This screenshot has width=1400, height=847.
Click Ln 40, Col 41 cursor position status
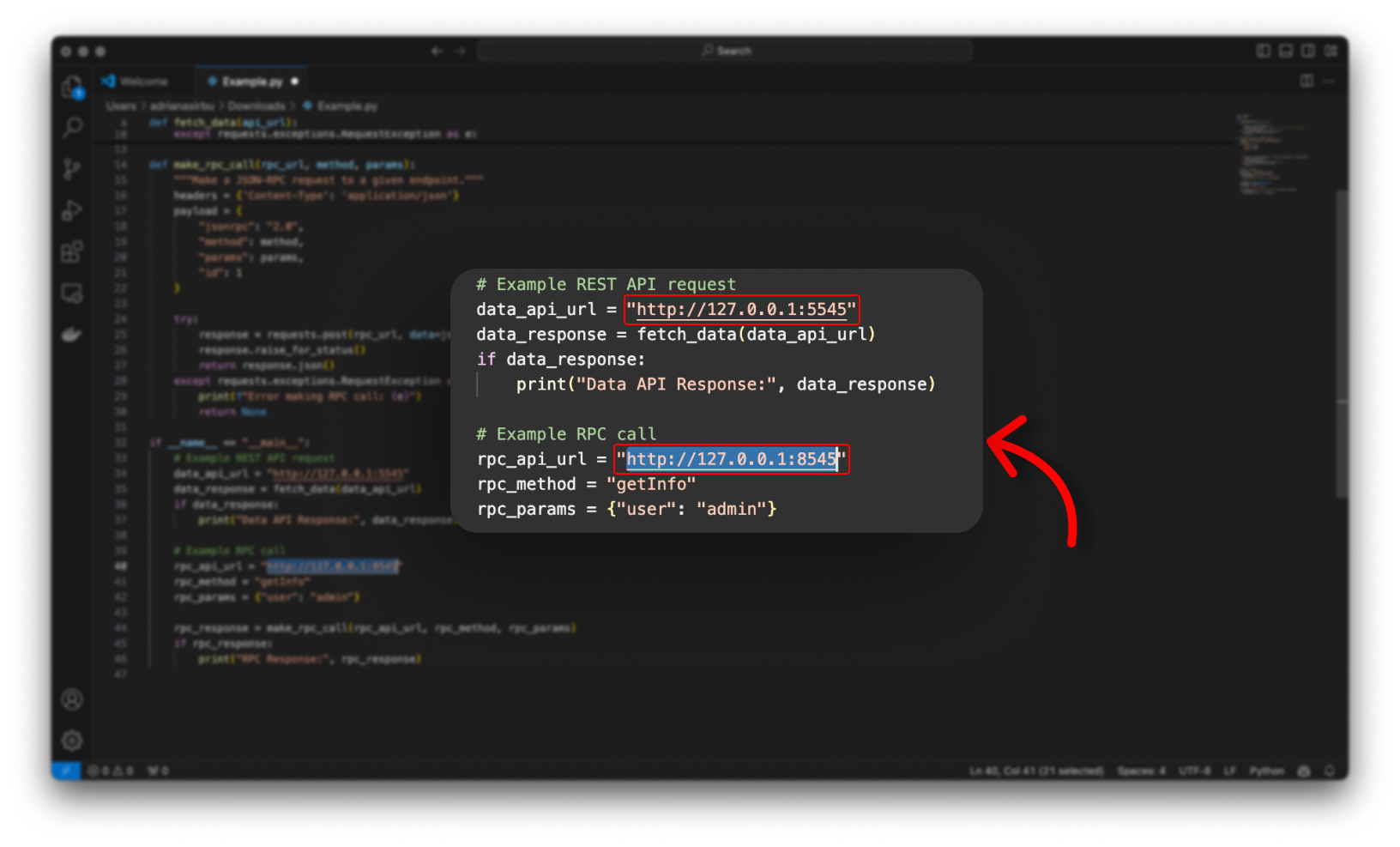pos(1036,771)
